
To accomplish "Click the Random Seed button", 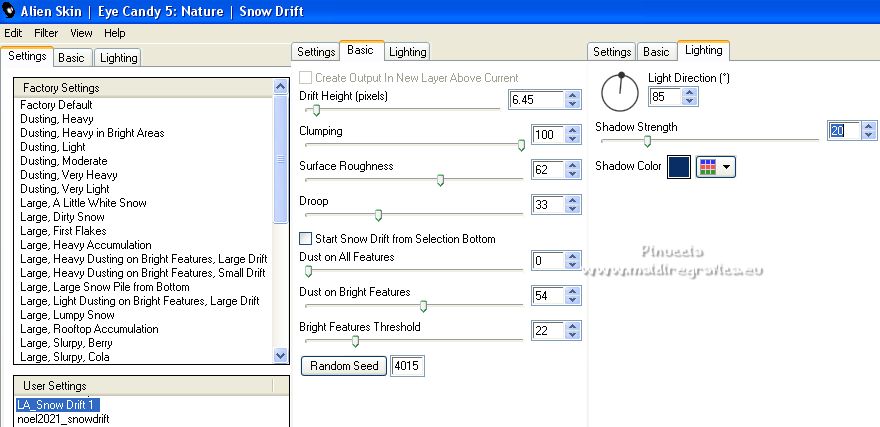I will click(x=344, y=366).
